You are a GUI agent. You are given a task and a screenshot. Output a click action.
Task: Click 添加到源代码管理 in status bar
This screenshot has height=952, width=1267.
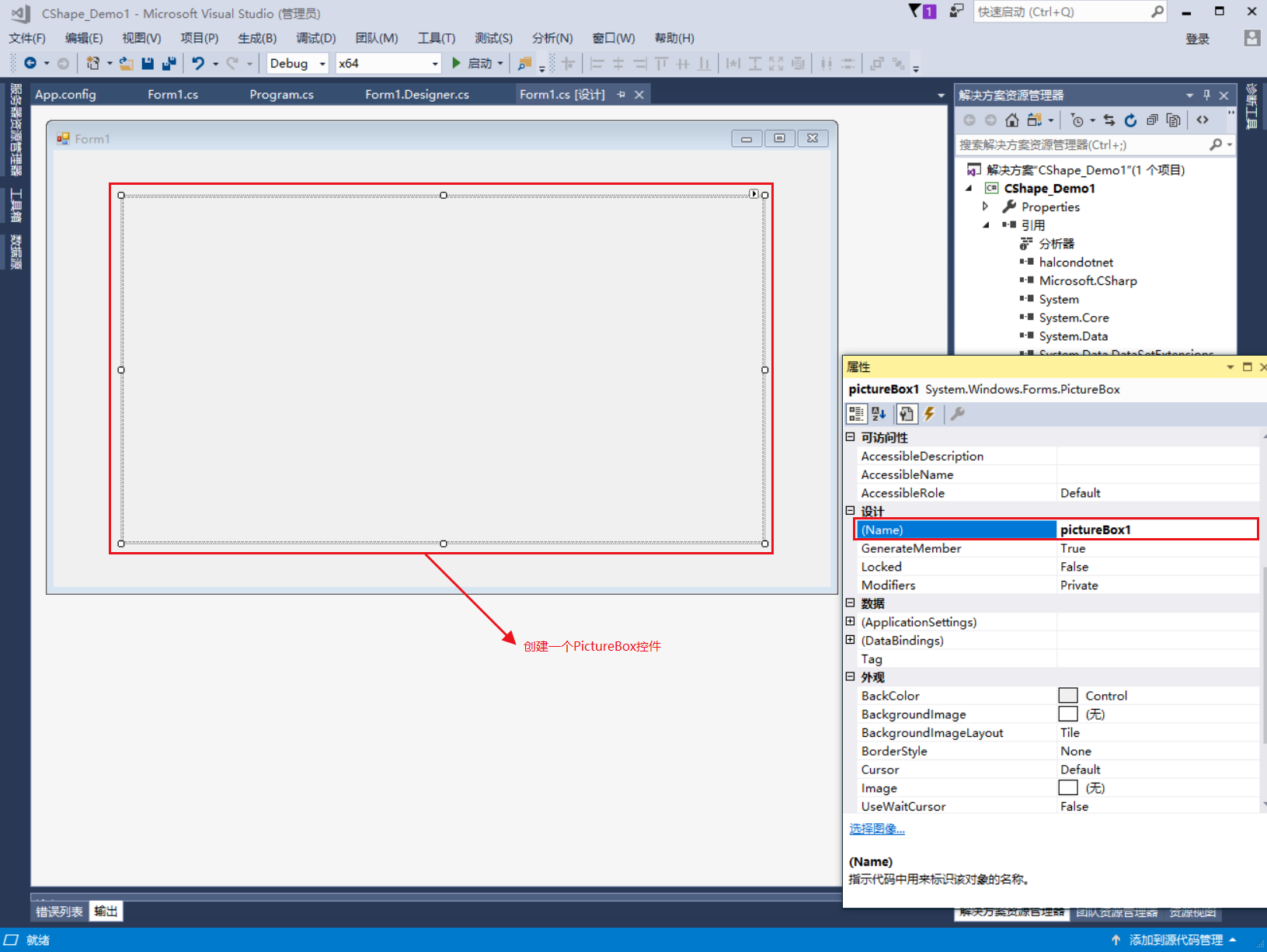(x=1176, y=940)
